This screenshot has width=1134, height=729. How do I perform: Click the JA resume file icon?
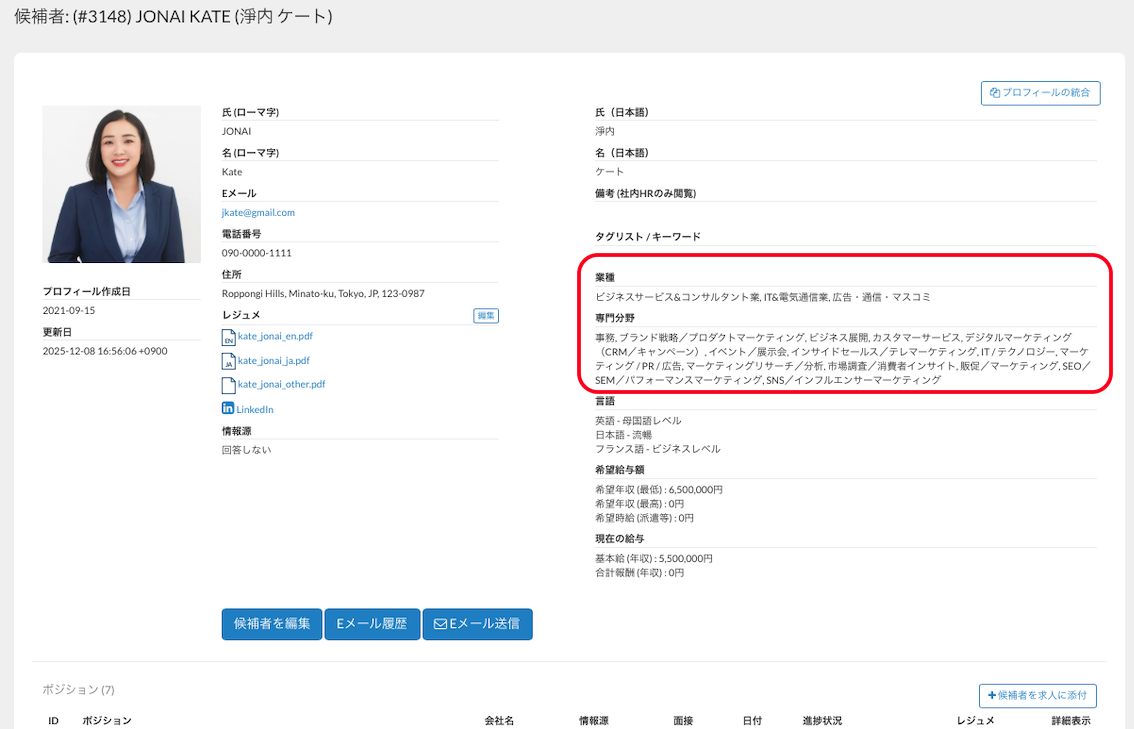[x=228, y=361]
